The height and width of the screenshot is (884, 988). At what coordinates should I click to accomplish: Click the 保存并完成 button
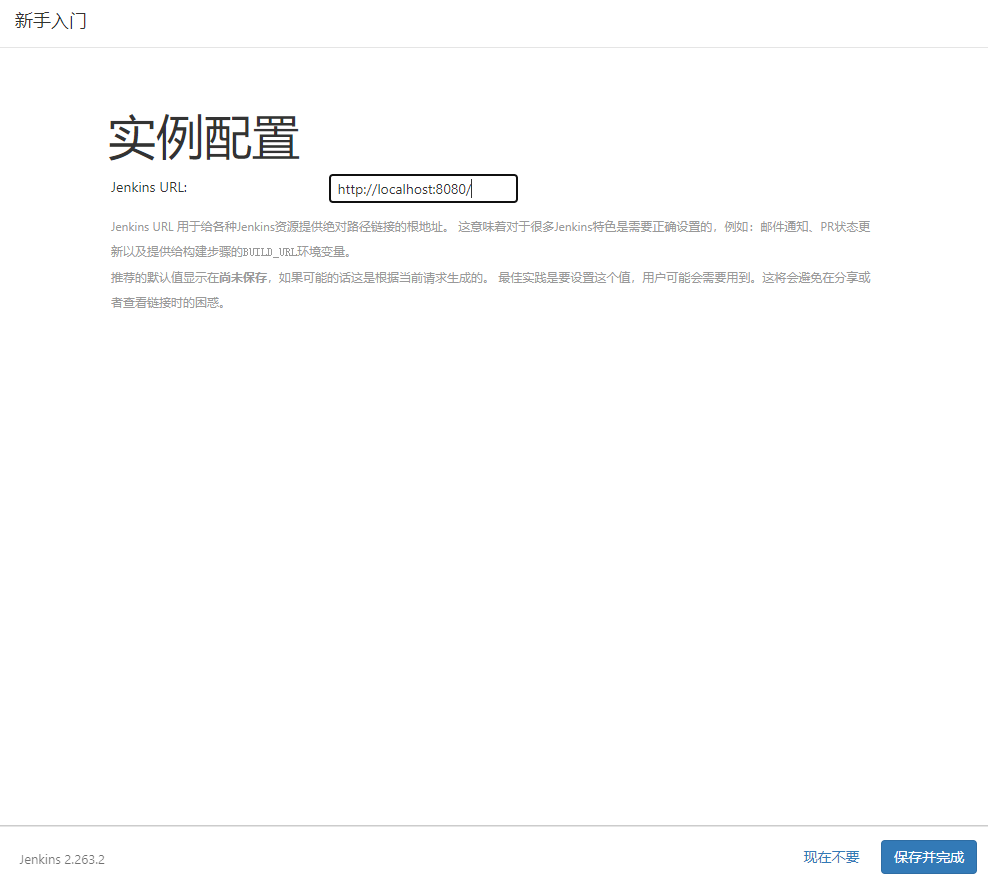[928, 856]
